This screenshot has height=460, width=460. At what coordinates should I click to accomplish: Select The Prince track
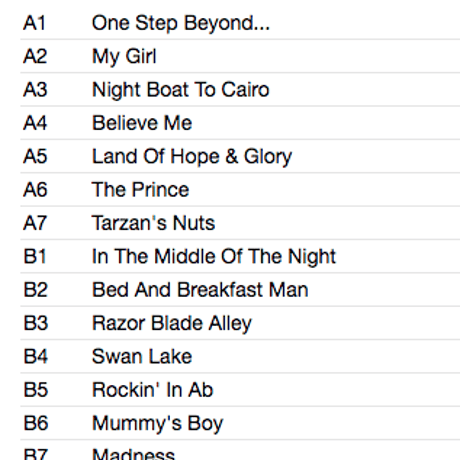[x=140, y=190]
